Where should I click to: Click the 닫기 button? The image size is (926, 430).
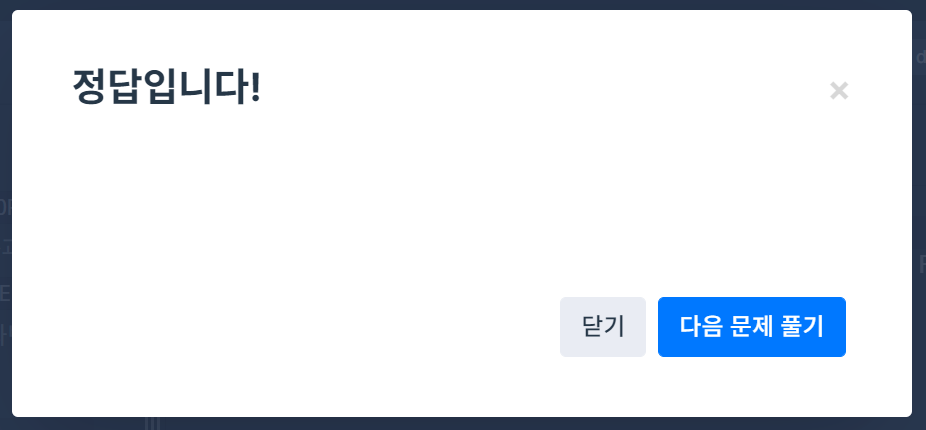pyautogui.click(x=603, y=327)
